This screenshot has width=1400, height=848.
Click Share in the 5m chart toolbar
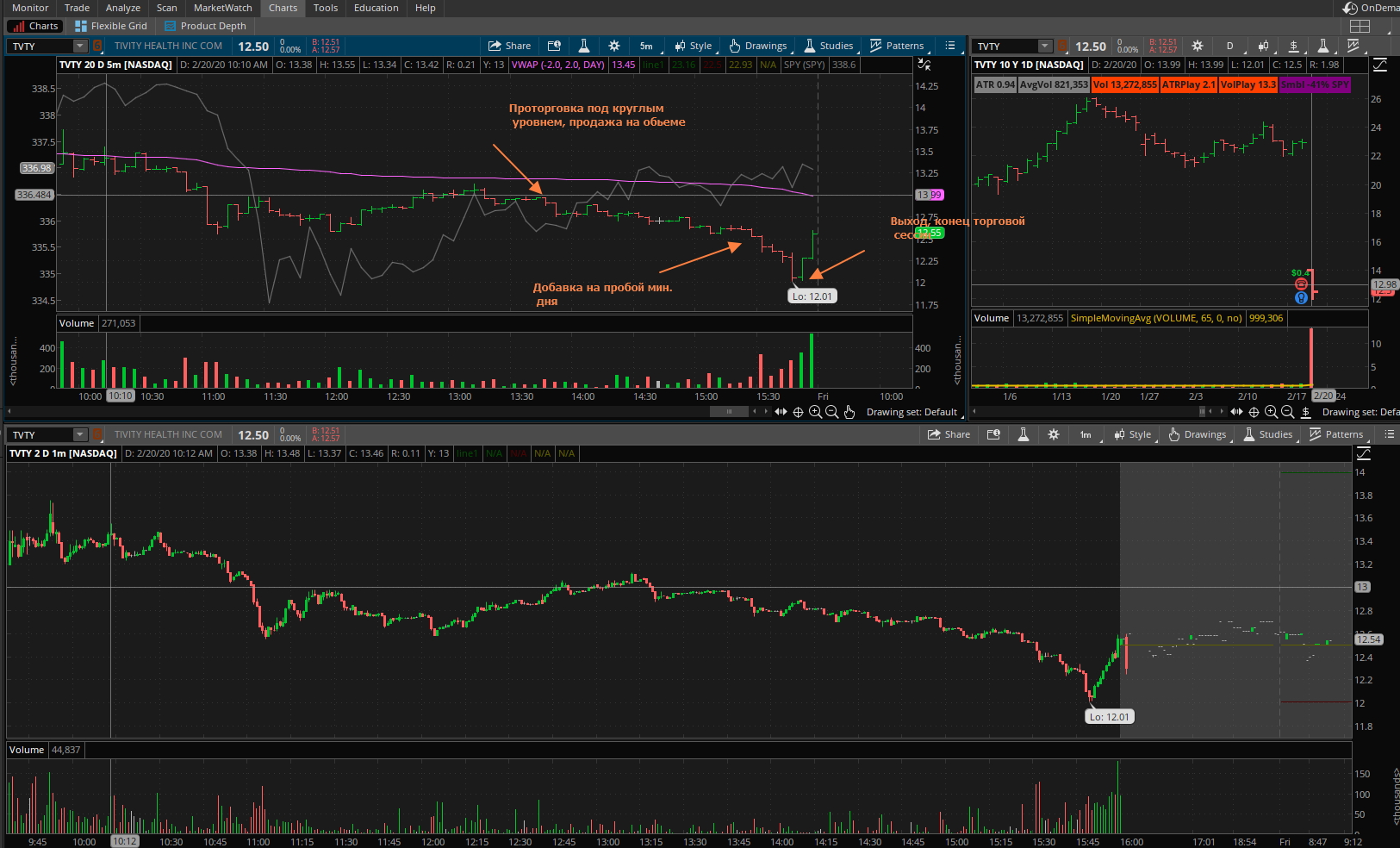[x=509, y=47]
